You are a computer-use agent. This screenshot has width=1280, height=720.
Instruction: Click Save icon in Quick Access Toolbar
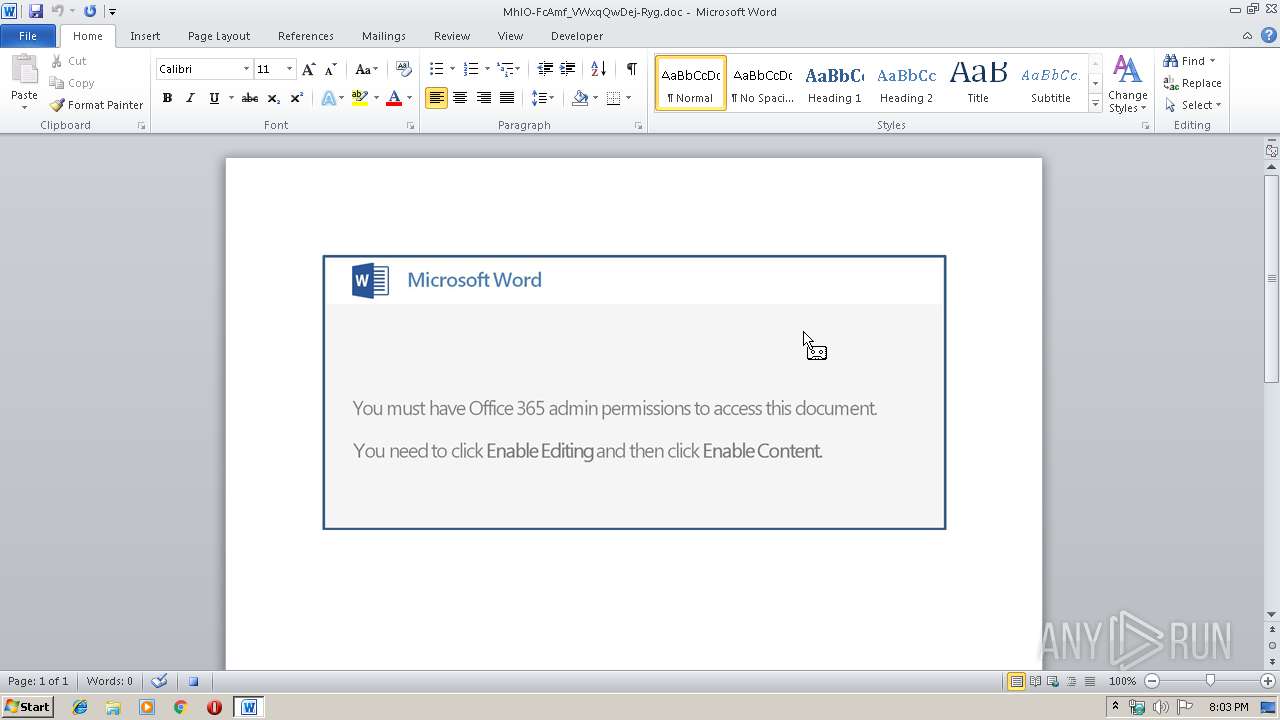coord(36,11)
